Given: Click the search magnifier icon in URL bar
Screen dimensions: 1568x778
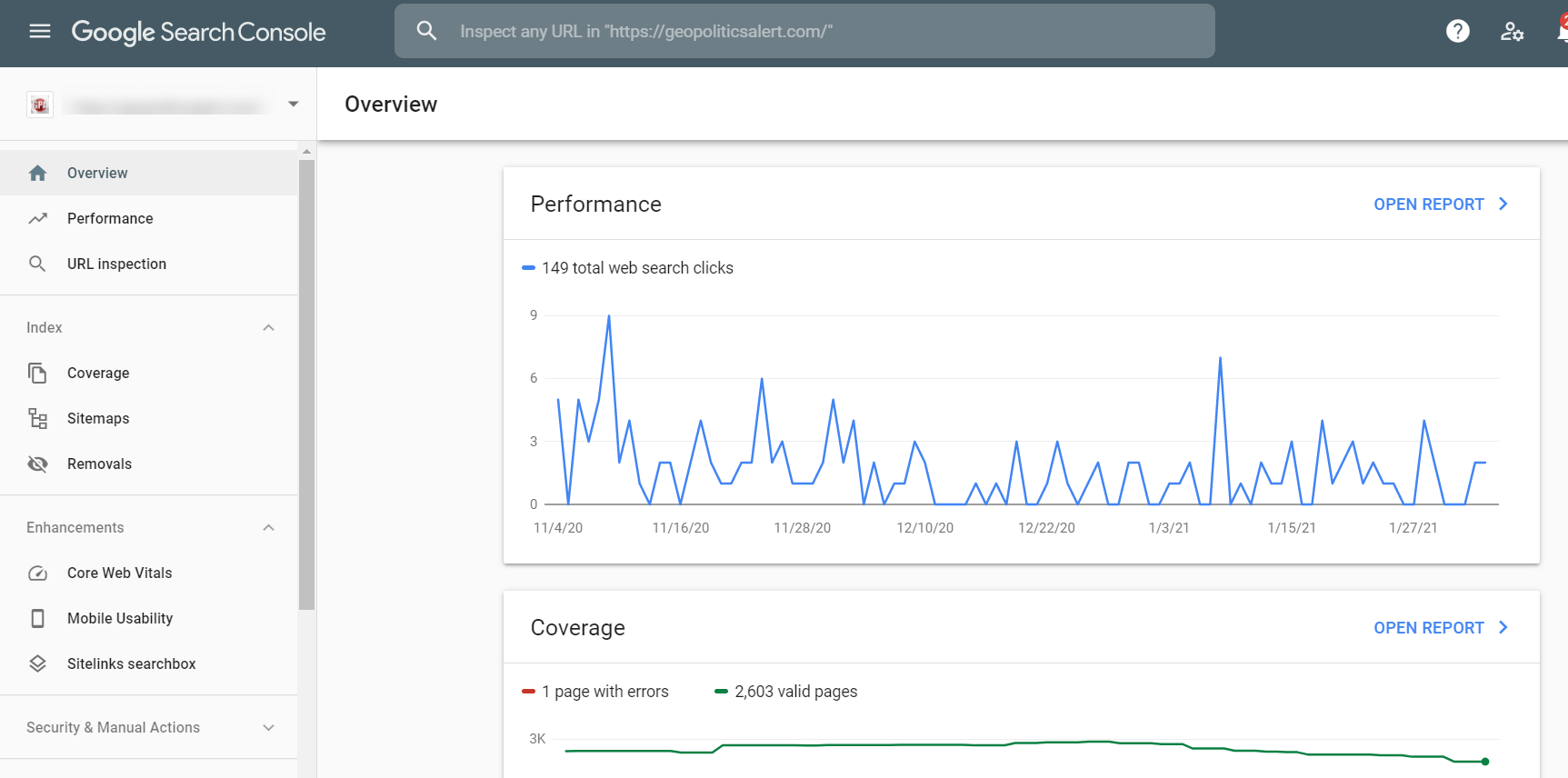Looking at the screenshot, I should 426,31.
